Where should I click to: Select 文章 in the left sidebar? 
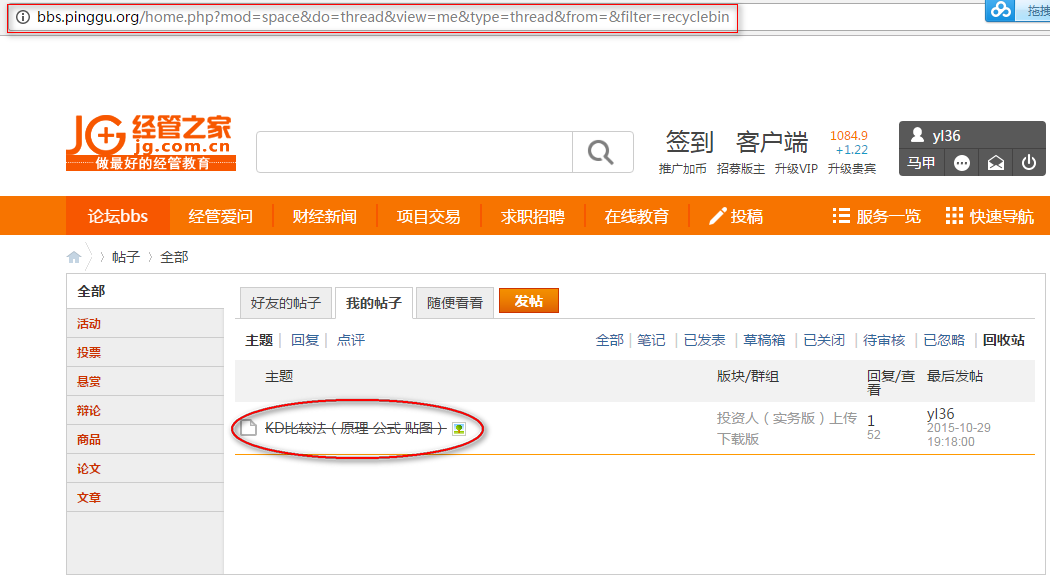coord(88,498)
